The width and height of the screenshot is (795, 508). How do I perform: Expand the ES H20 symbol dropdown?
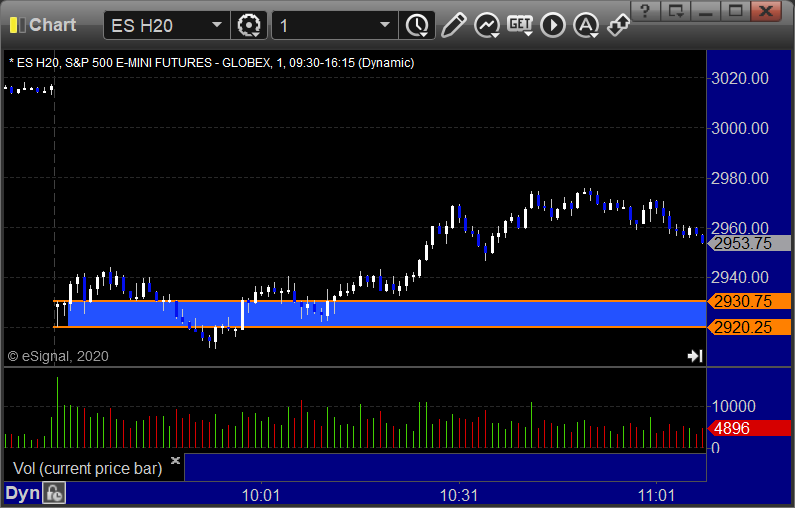217,25
